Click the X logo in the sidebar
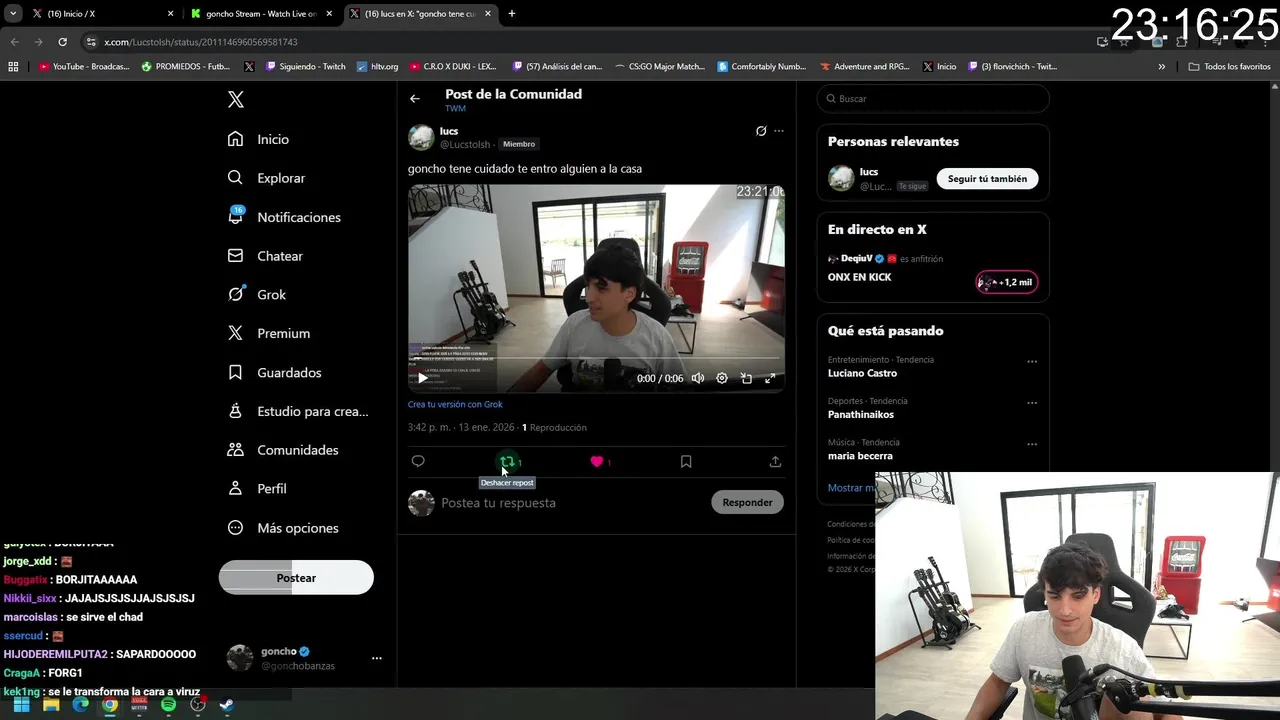The width and height of the screenshot is (1280, 720). 236,99
